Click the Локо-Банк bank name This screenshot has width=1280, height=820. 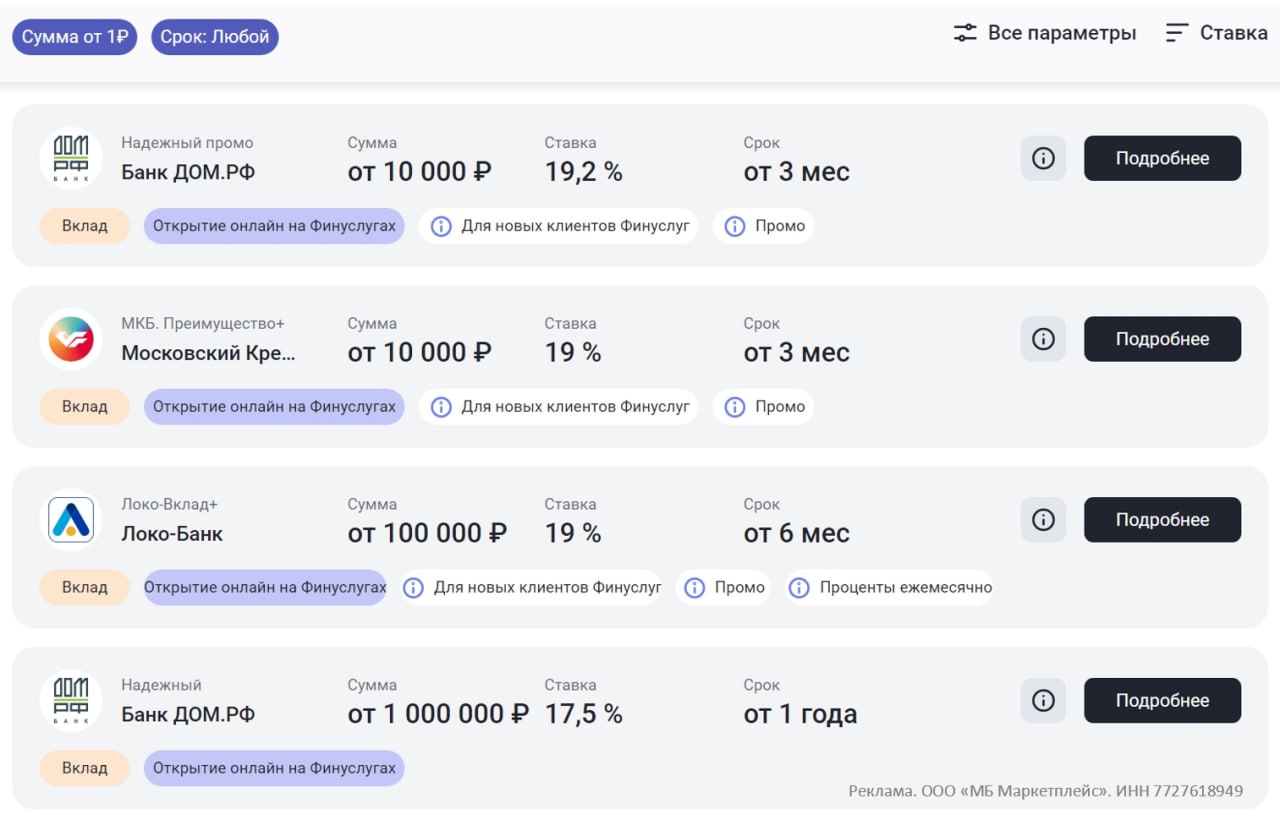coord(172,534)
